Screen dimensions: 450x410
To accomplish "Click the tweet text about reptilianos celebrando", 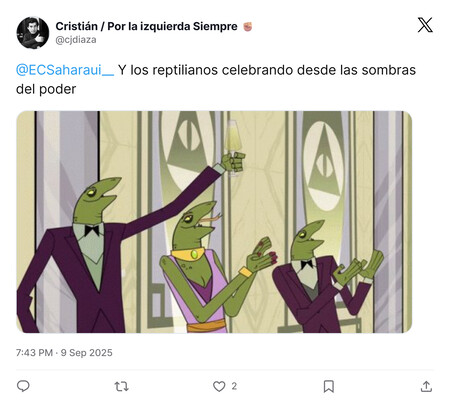I will point(216,79).
